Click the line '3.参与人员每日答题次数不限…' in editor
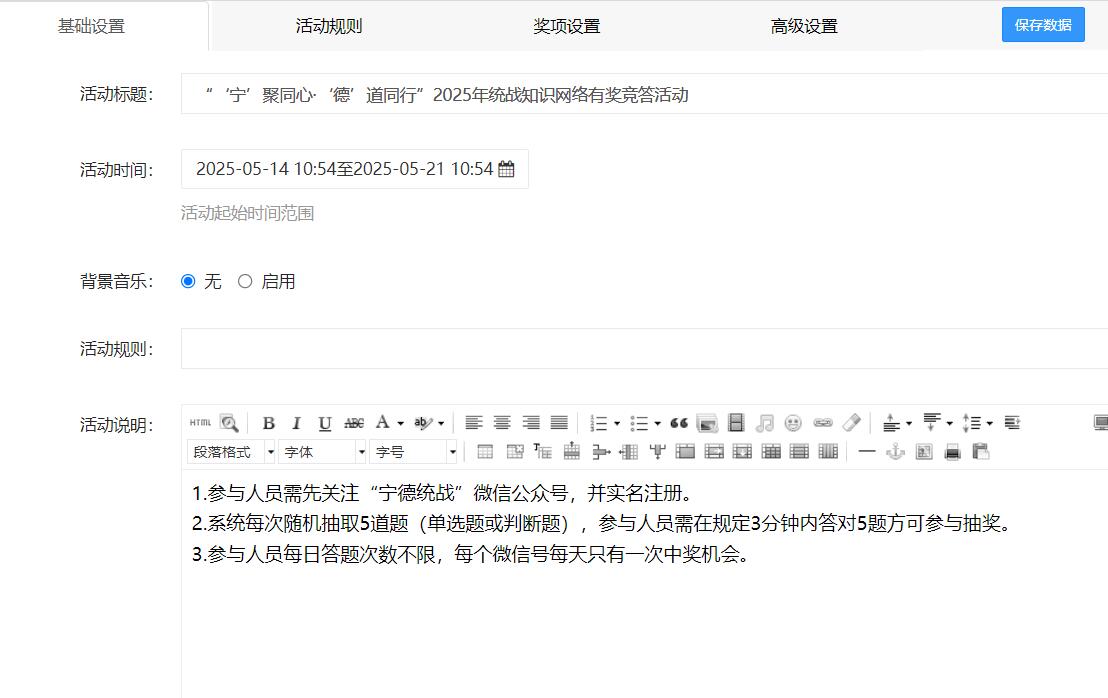The width and height of the screenshot is (1108, 698). pos(472,554)
